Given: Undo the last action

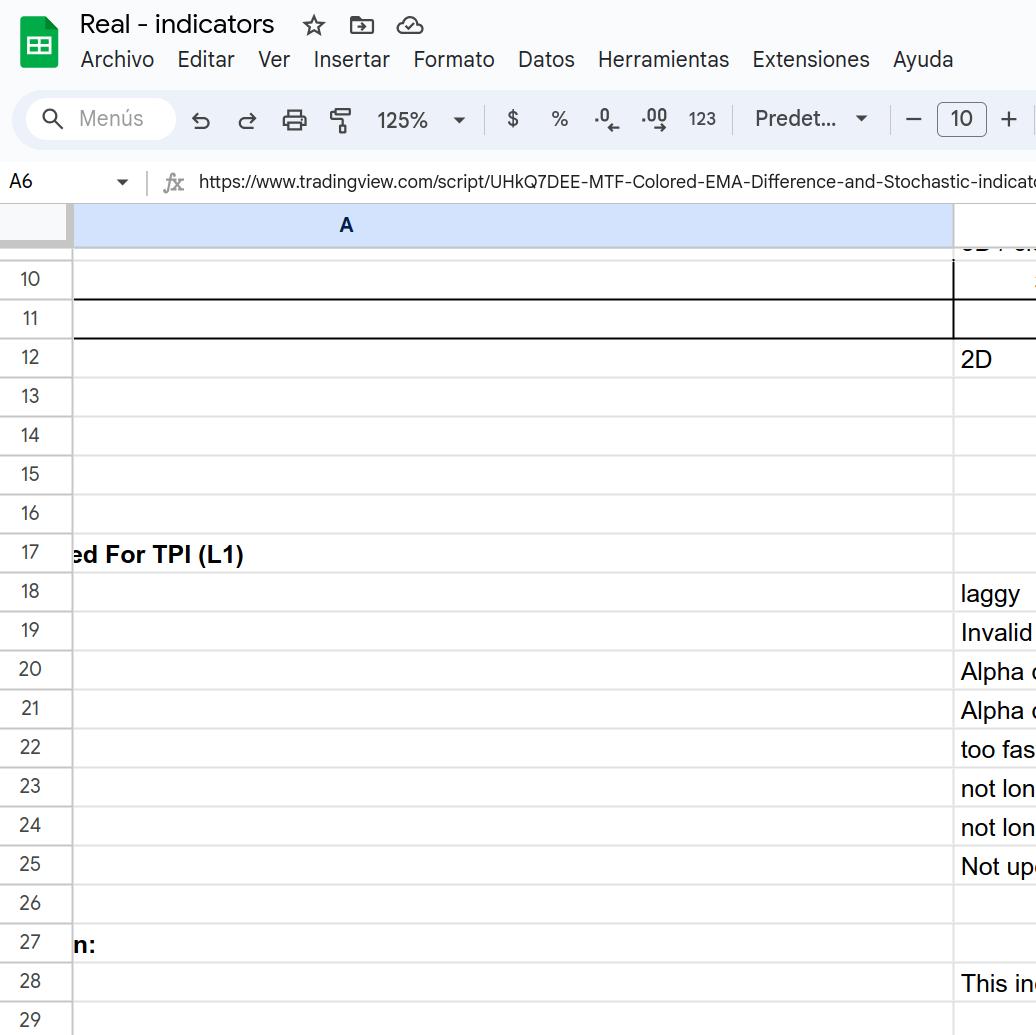Looking at the screenshot, I should point(201,120).
